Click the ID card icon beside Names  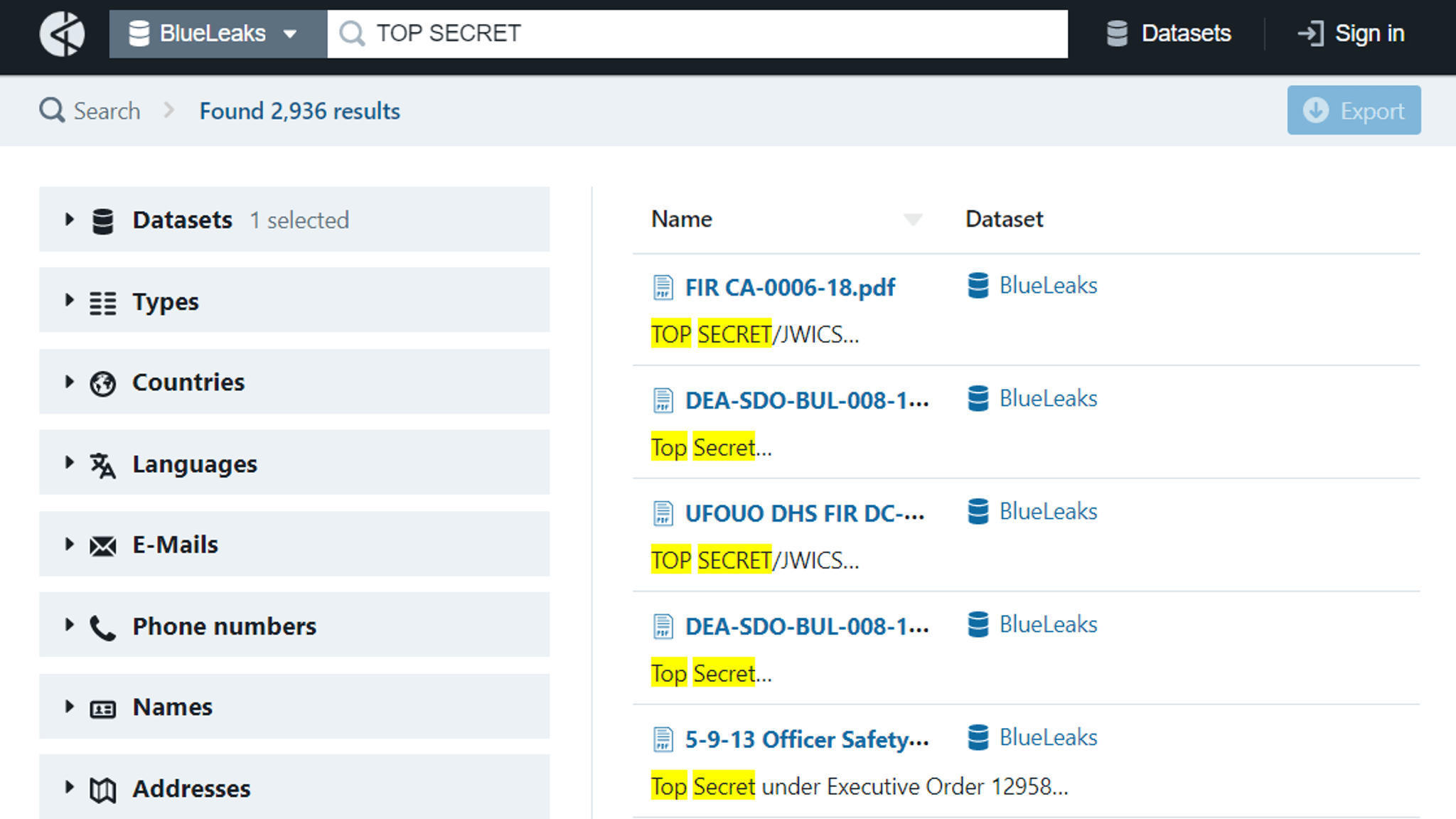[x=103, y=707]
